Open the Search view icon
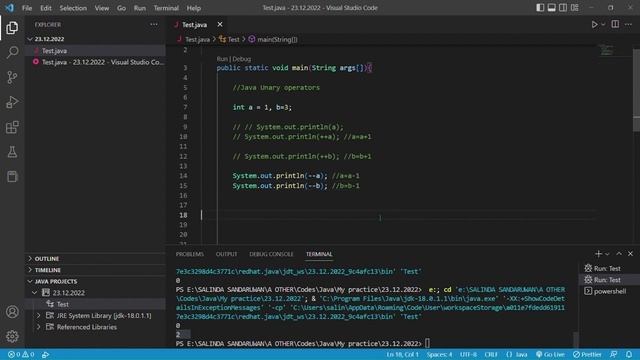 (x=12, y=52)
